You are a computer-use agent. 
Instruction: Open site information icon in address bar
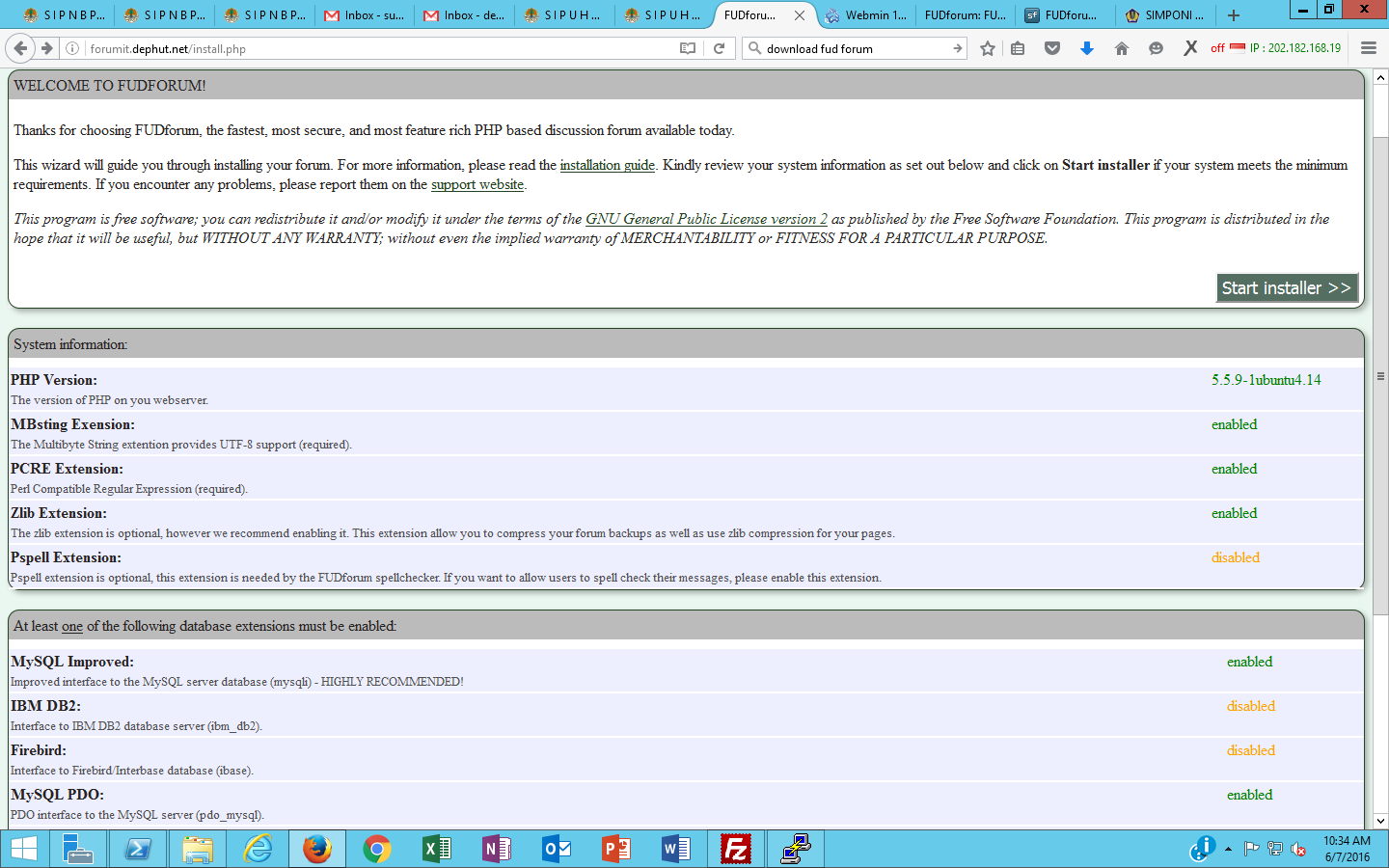pyautogui.click(x=72, y=48)
